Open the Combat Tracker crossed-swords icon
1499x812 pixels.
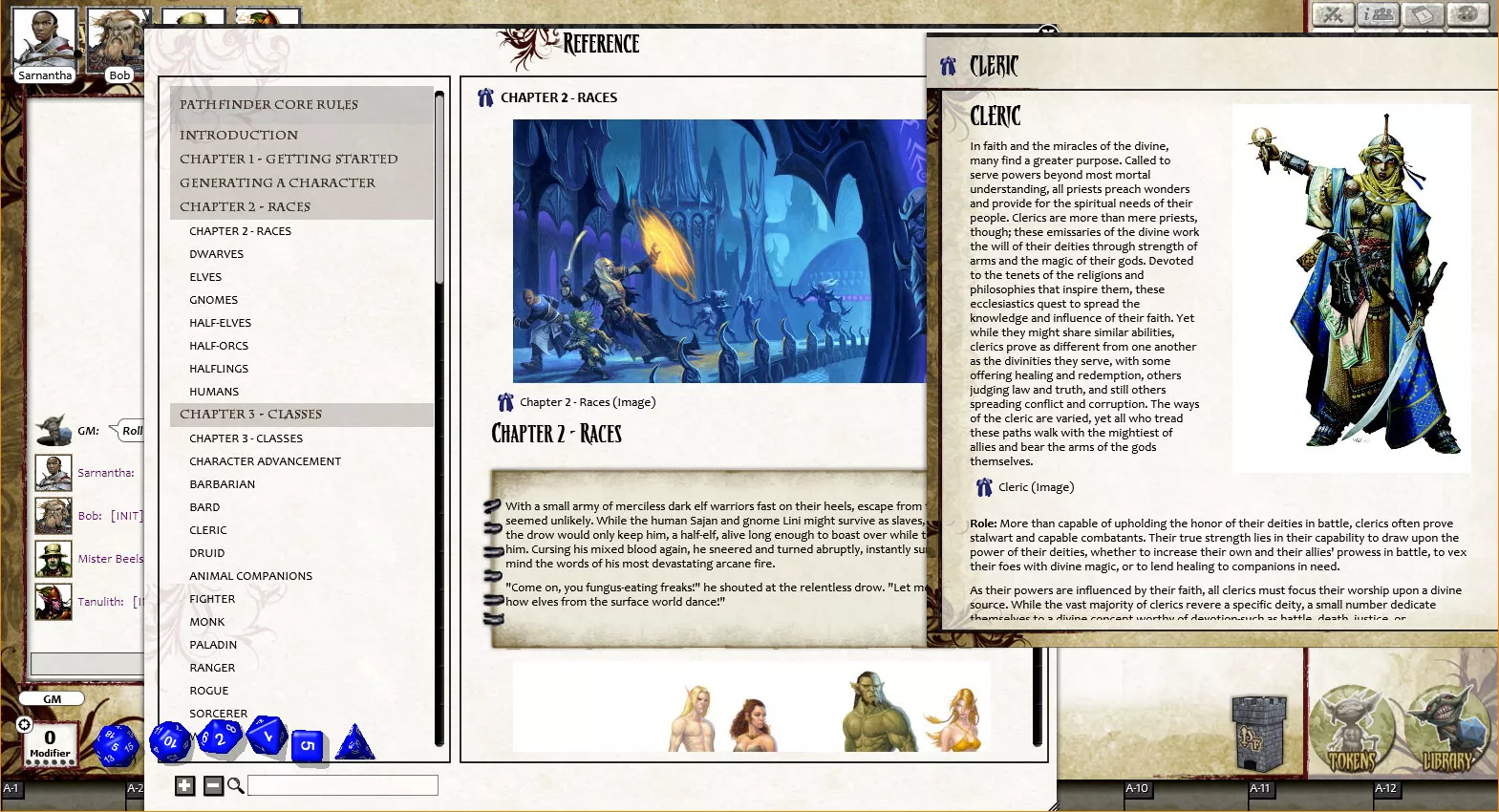point(1333,14)
